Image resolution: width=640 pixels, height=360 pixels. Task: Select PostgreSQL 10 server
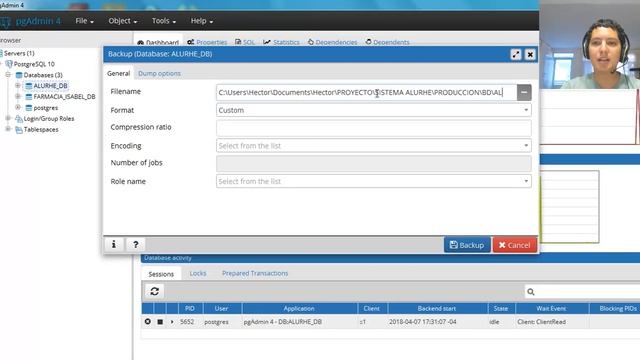click(x=34, y=64)
